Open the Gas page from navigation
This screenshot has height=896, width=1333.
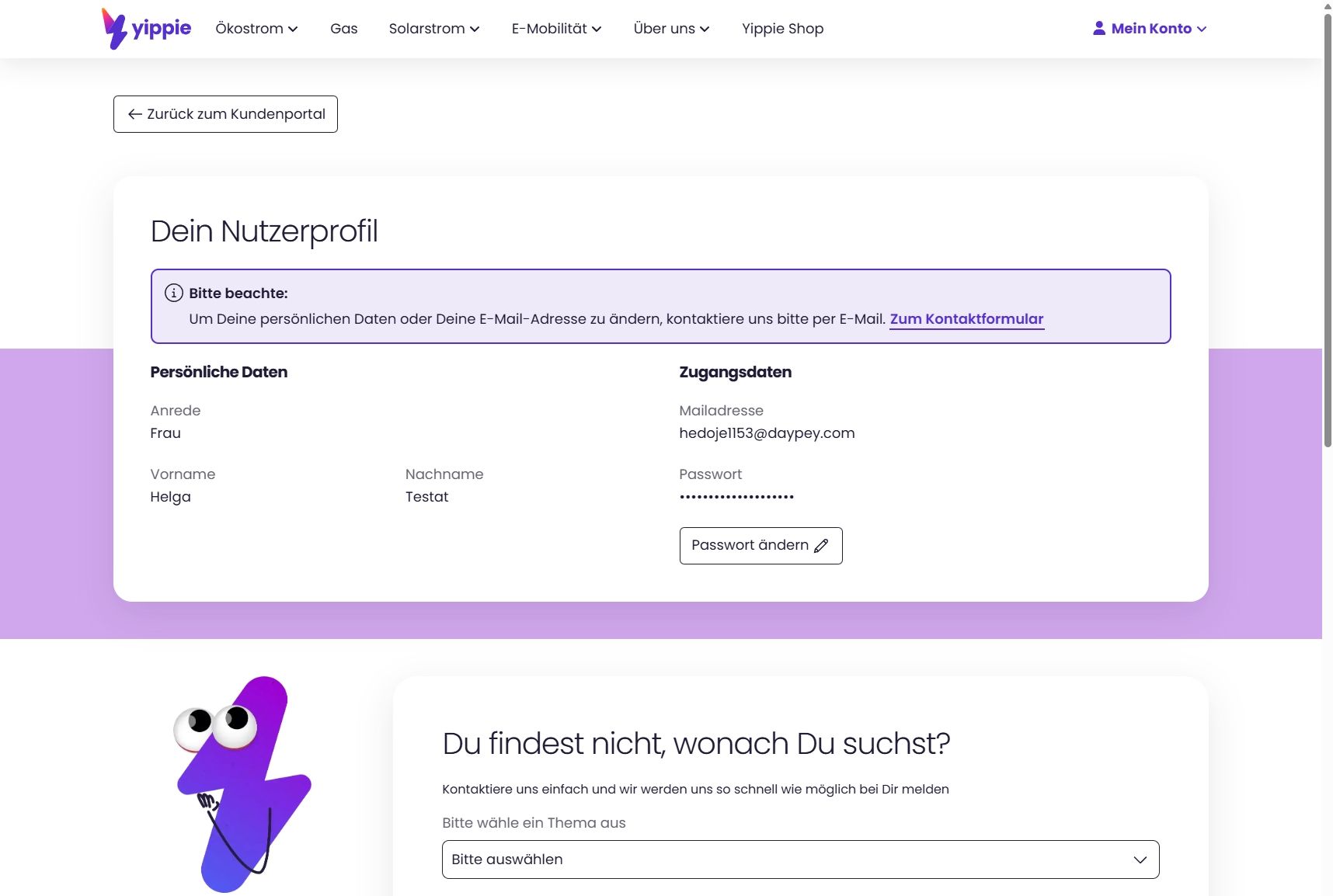[343, 29]
